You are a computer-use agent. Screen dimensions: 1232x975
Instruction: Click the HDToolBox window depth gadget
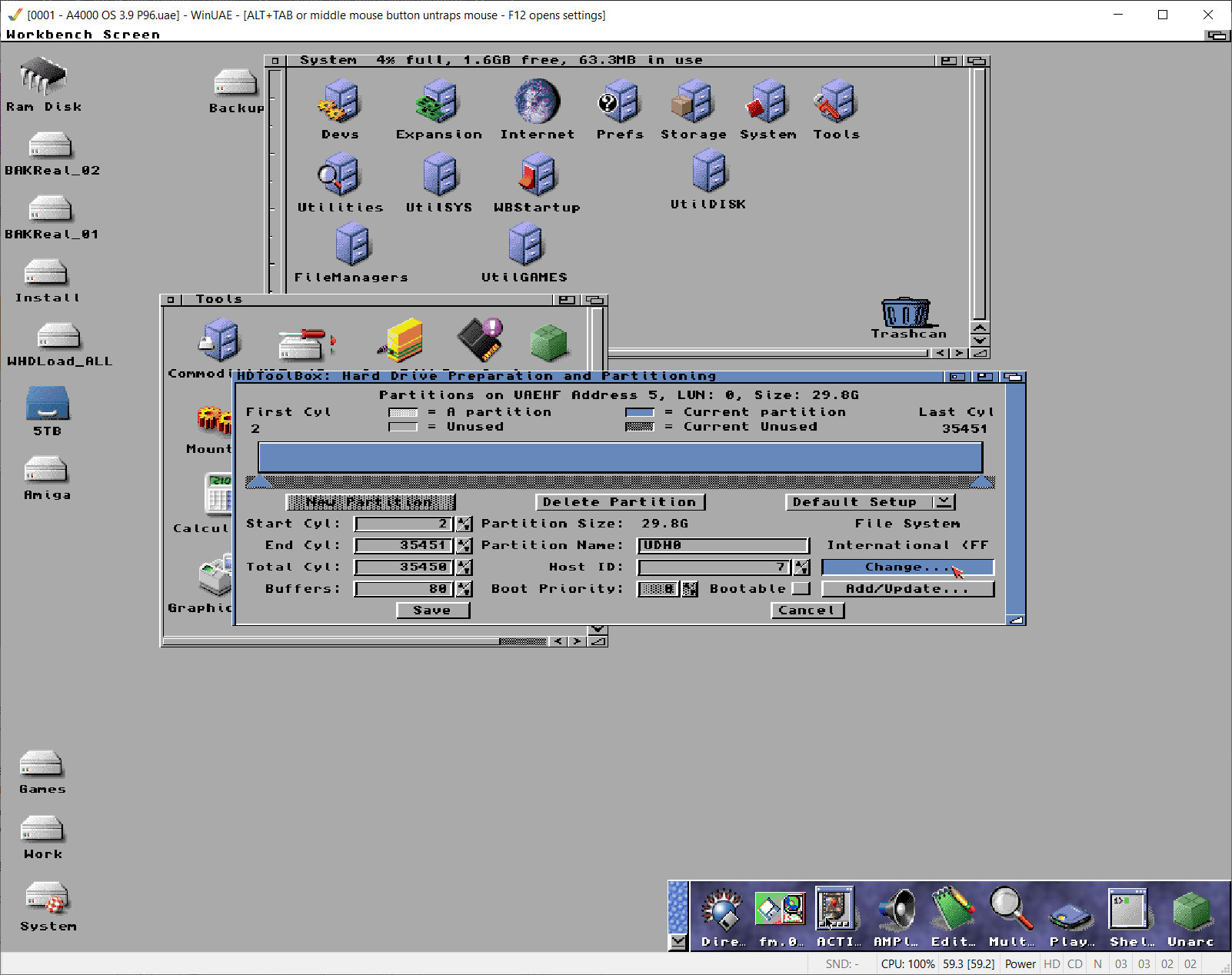[1014, 377]
